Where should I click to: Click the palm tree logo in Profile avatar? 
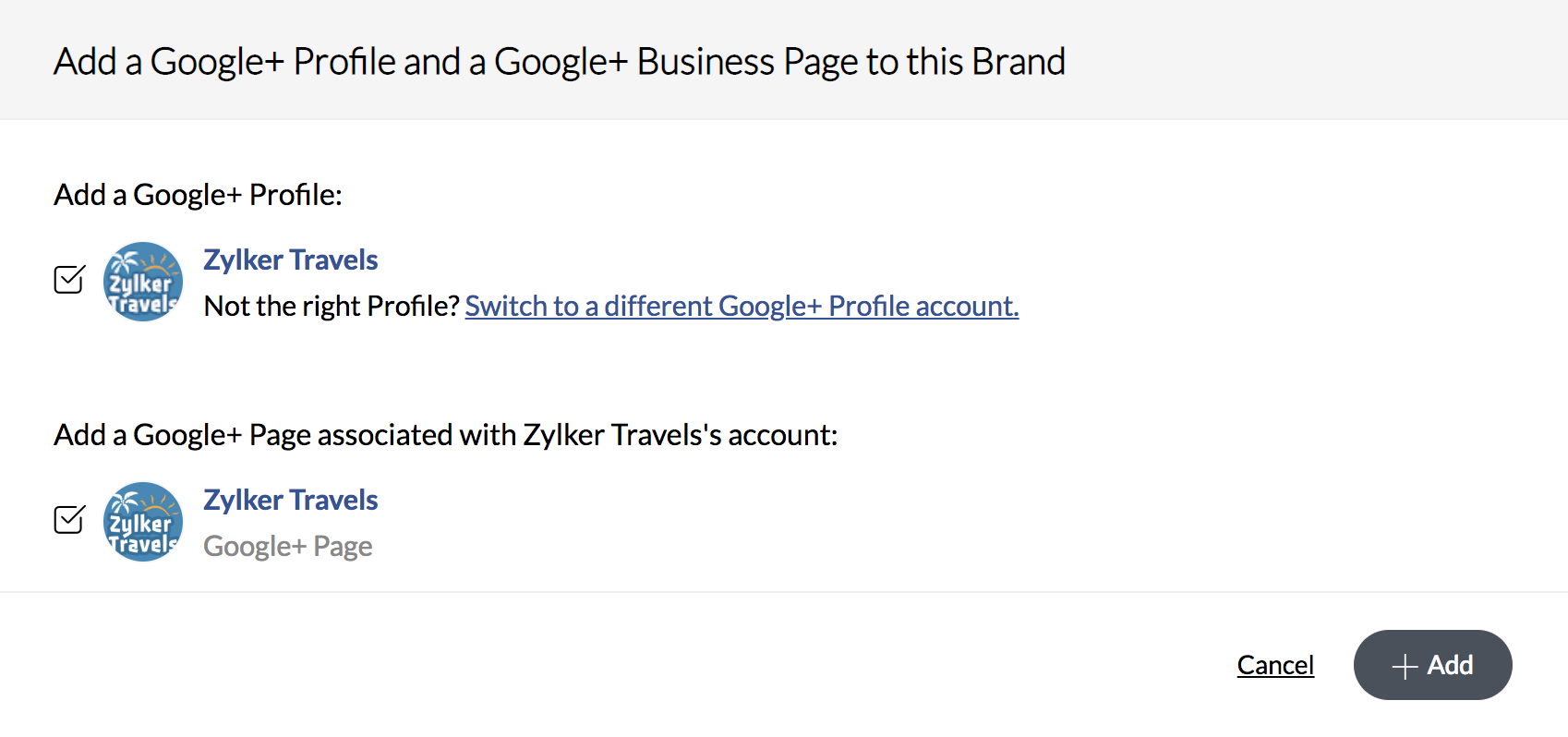(124, 262)
